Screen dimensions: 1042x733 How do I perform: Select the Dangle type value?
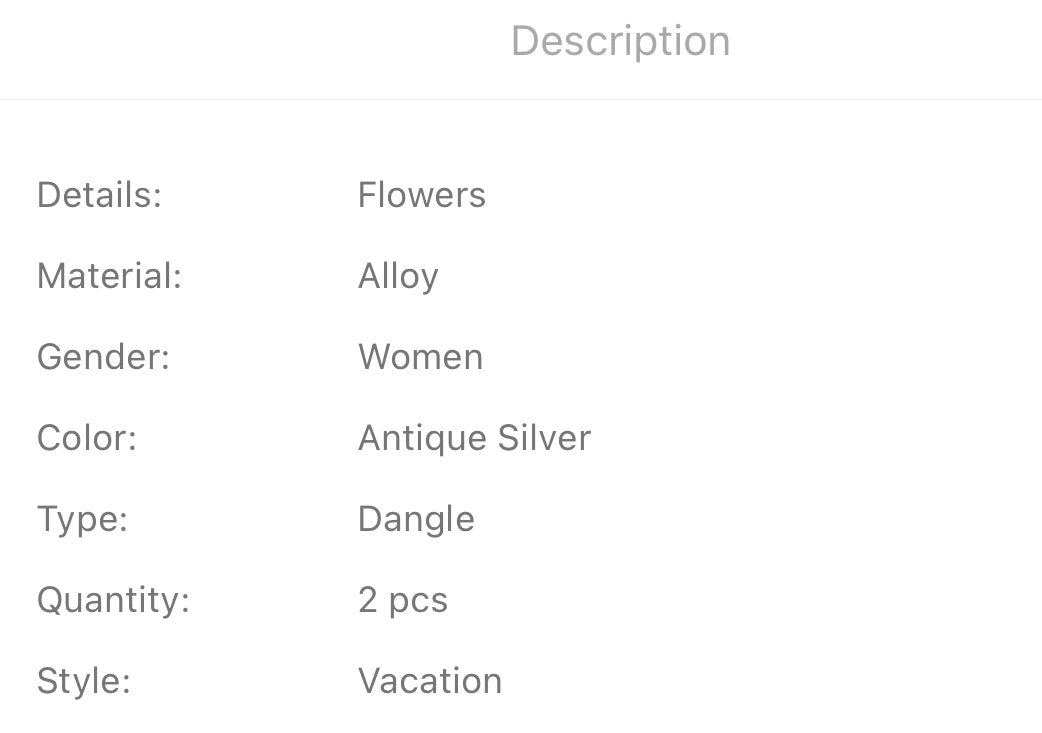click(x=416, y=520)
